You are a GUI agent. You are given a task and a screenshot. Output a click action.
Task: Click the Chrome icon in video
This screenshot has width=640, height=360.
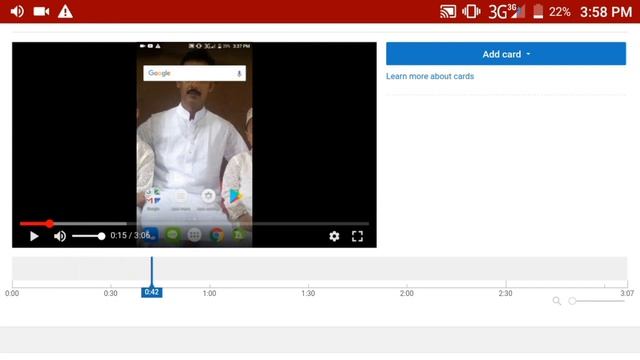(x=216, y=235)
